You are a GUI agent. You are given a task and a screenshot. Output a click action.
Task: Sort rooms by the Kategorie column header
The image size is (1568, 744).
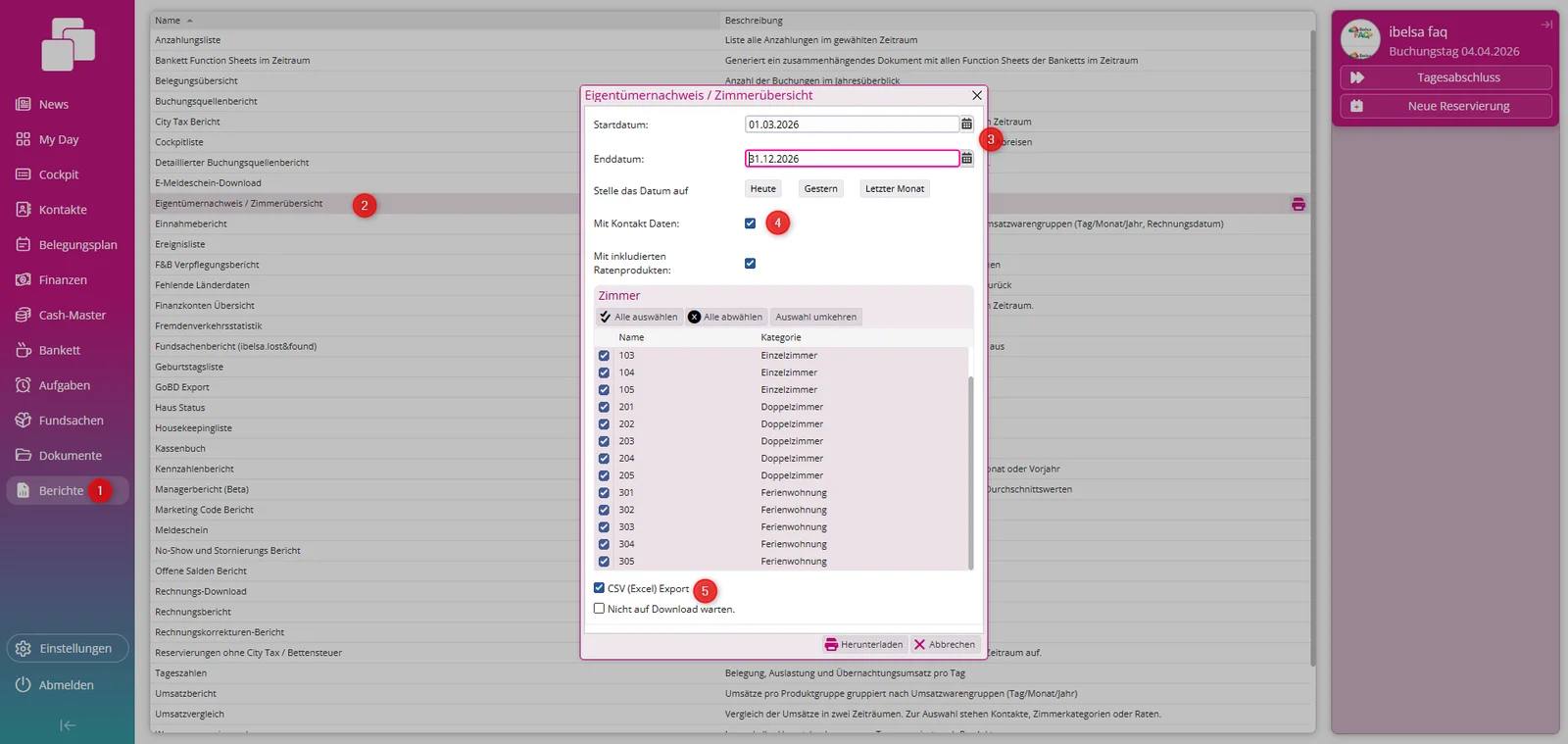[781, 337]
